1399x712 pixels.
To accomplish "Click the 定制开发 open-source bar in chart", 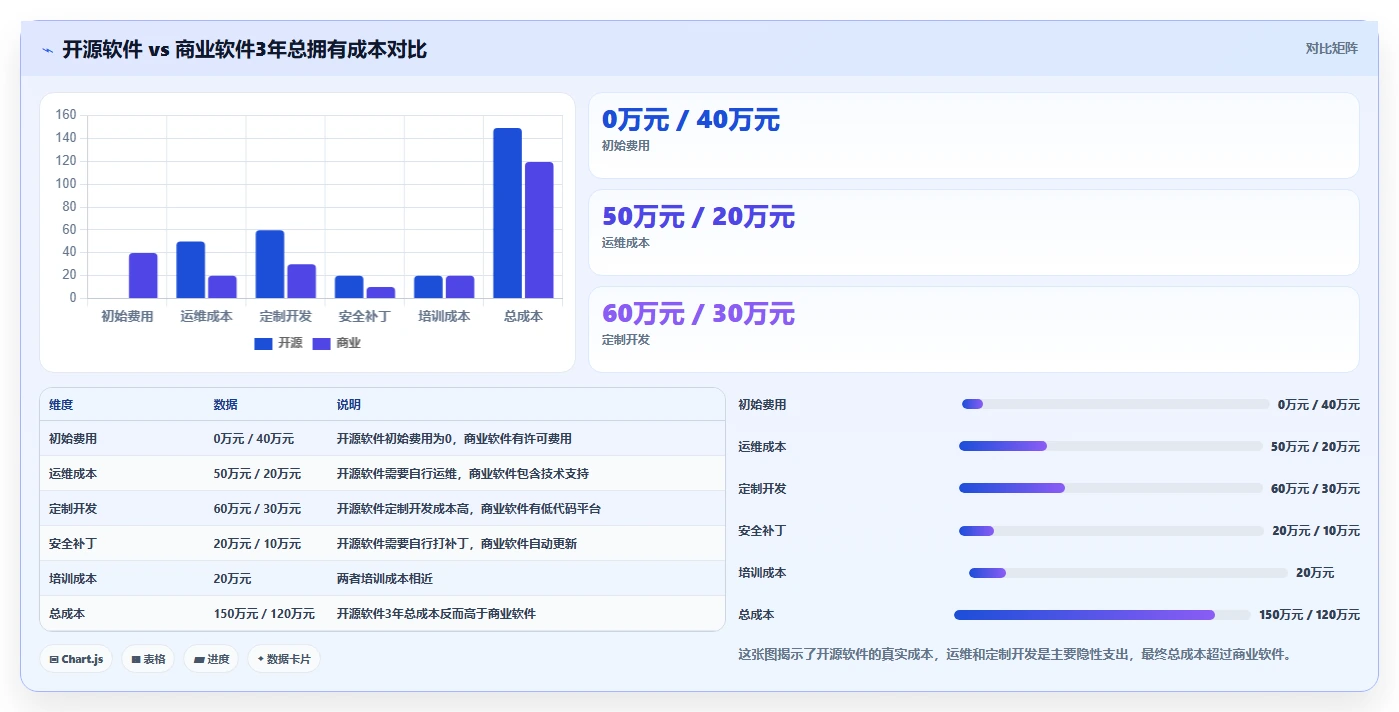I will (x=270, y=264).
